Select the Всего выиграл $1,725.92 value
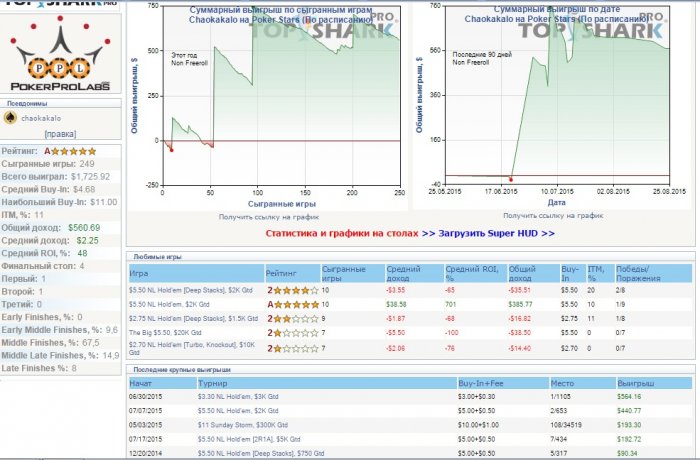The image size is (700, 460). coord(90,177)
